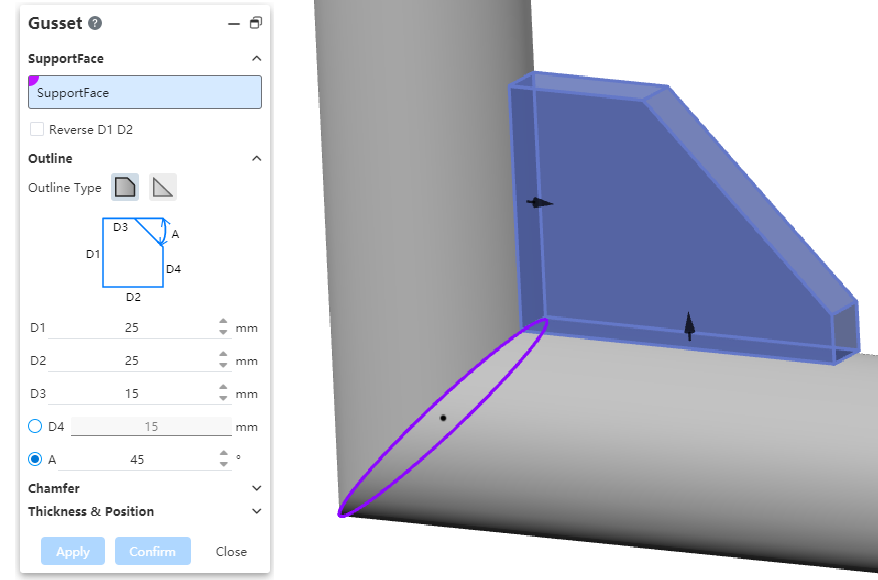Click the Thickness & Position heading
Image resolution: width=878 pixels, height=580 pixels.
[91, 511]
